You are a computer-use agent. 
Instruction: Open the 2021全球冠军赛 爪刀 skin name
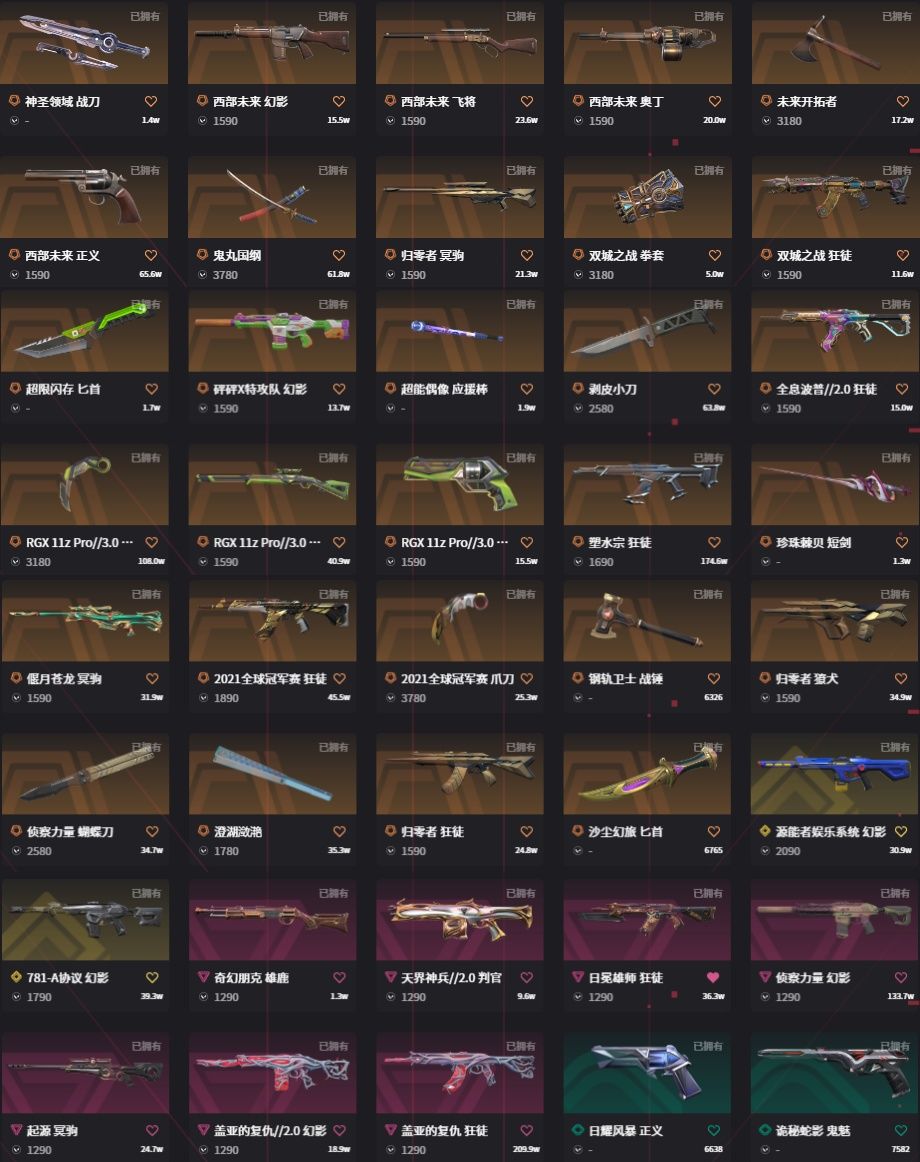click(457, 678)
